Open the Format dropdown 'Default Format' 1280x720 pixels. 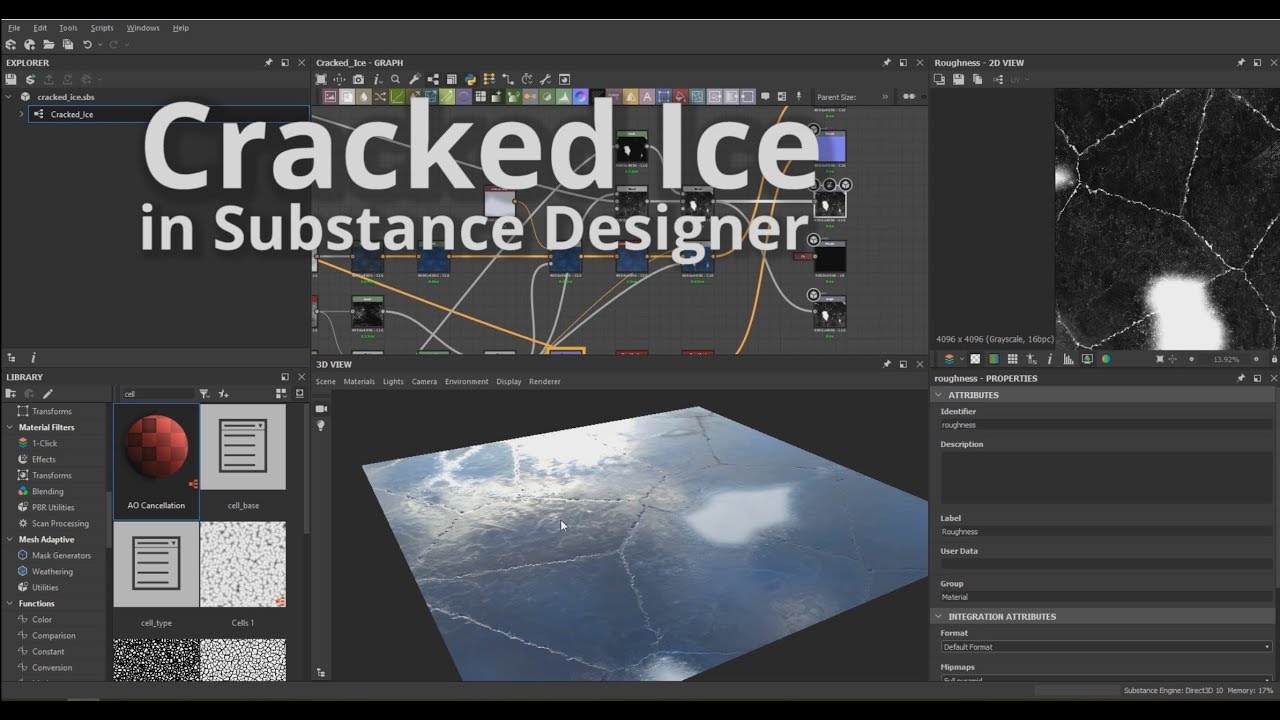(1106, 647)
